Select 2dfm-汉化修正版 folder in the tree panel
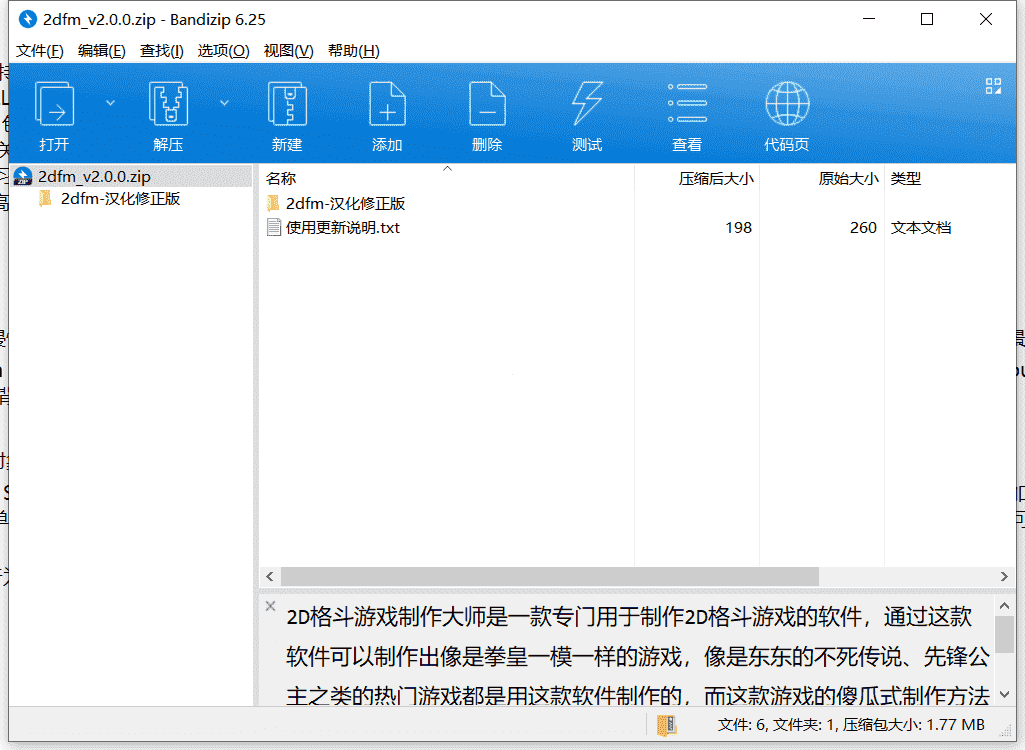 click(120, 199)
